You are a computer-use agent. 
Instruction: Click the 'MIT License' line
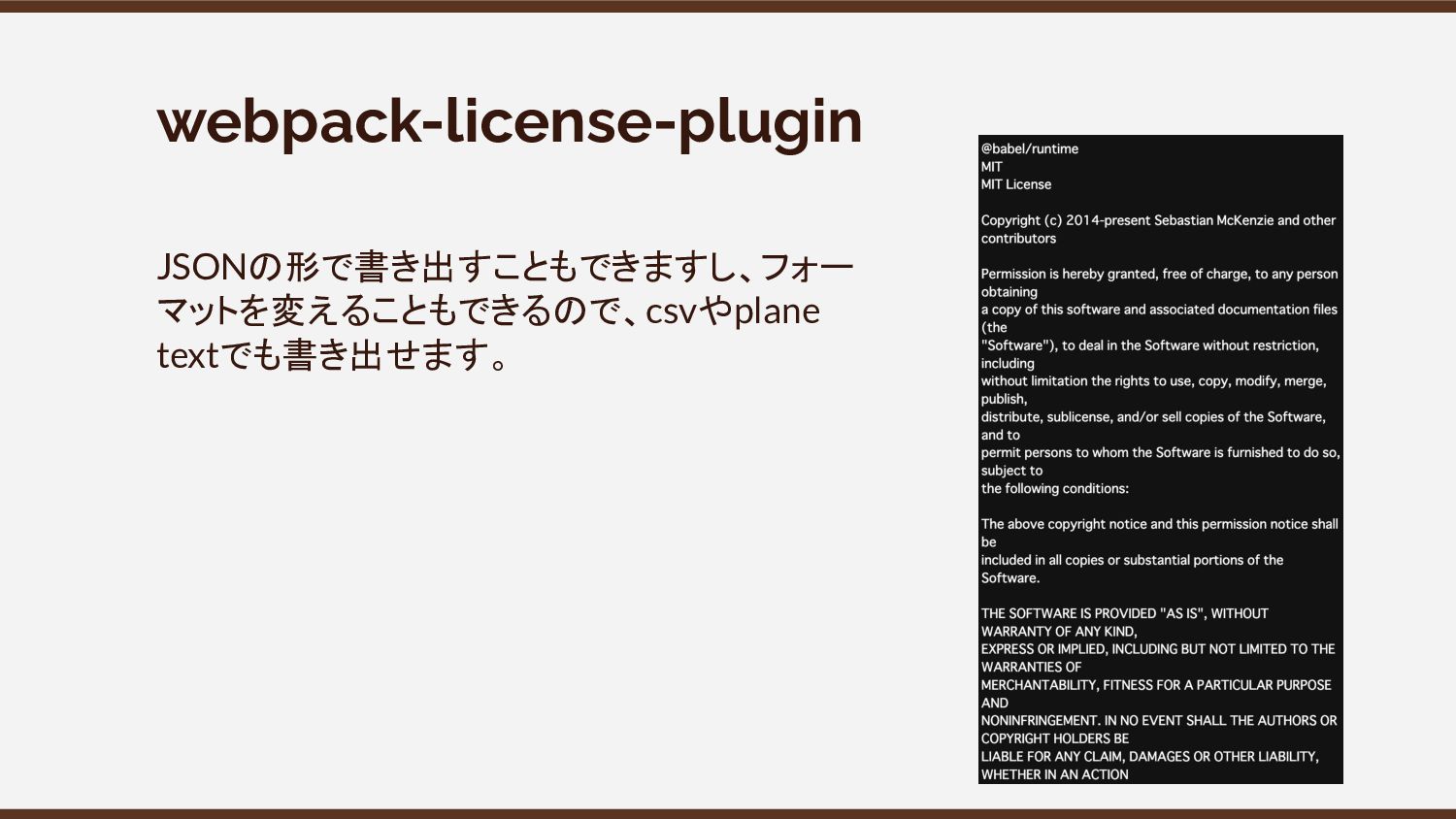pyautogui.click(x=1015, y=184)
